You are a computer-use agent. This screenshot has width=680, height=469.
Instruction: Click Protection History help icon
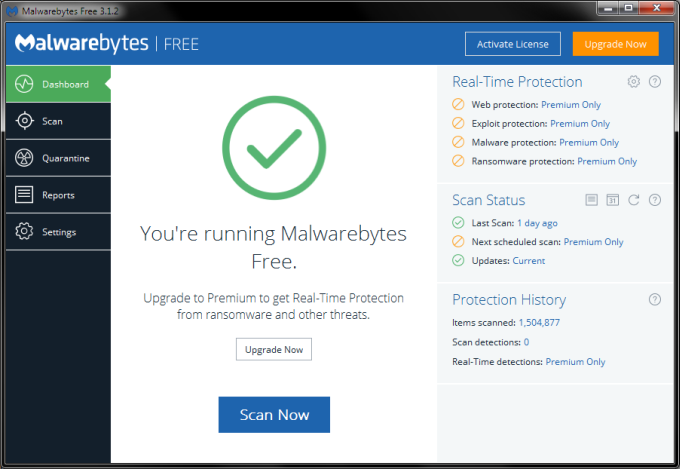[x=655, y=299]
